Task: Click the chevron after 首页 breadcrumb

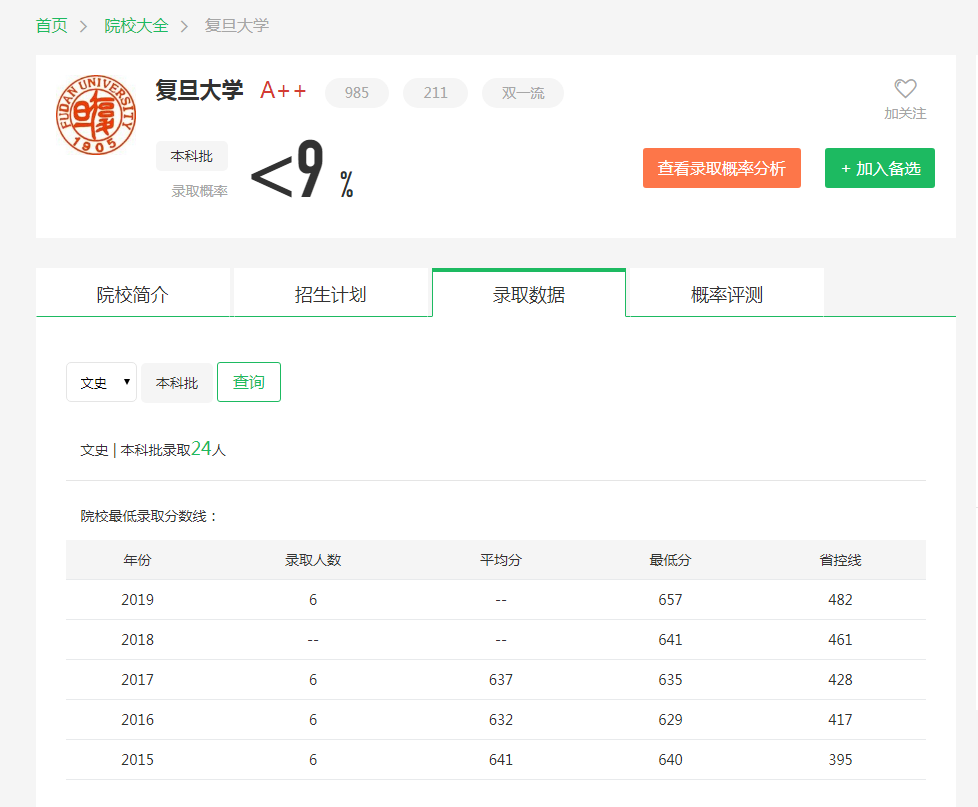Action: (x=83, y=26)
